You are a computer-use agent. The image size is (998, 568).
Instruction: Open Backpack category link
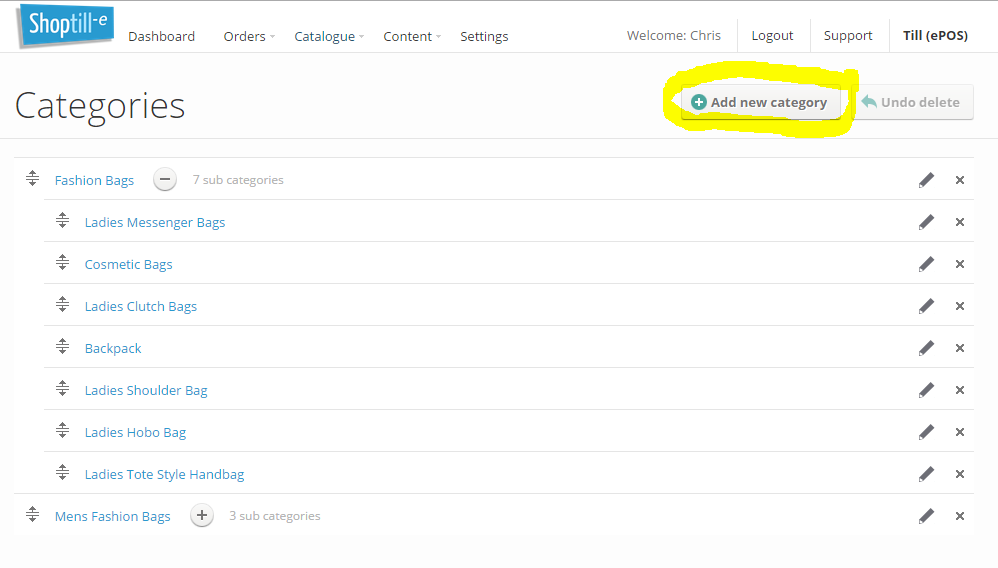pyautogui.click(x=113, y=348)
